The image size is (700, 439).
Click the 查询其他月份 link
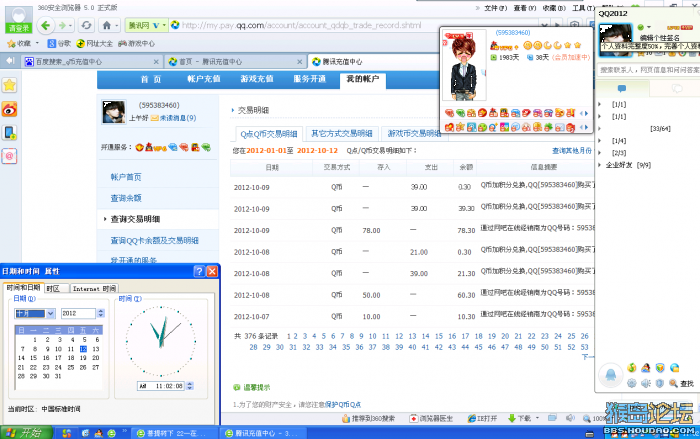572,151
